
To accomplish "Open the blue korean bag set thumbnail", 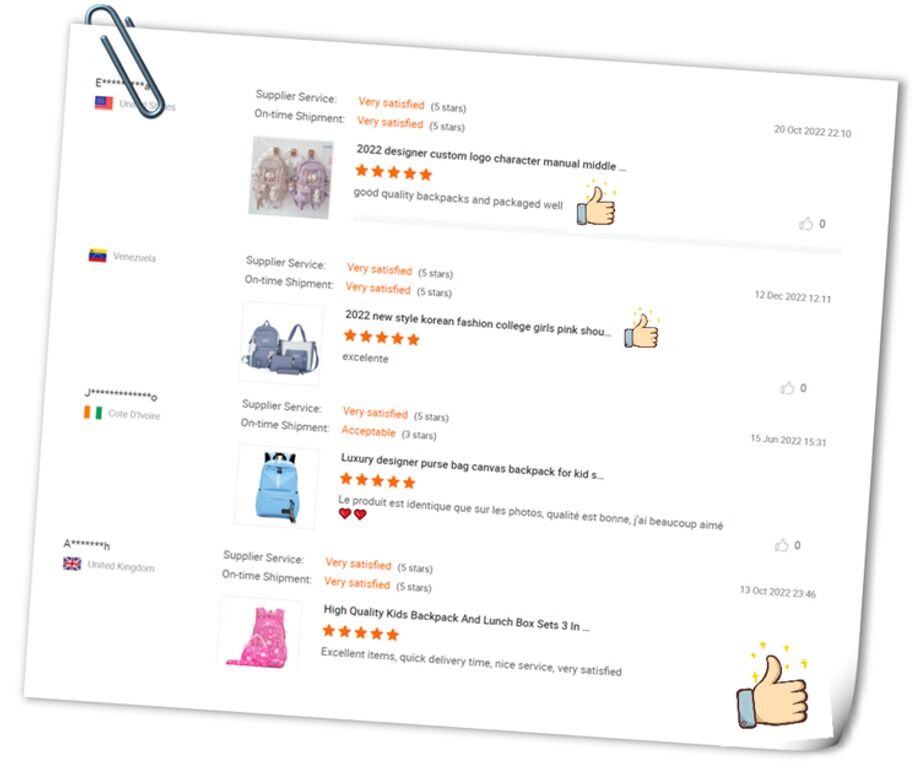I will [281, 343].
